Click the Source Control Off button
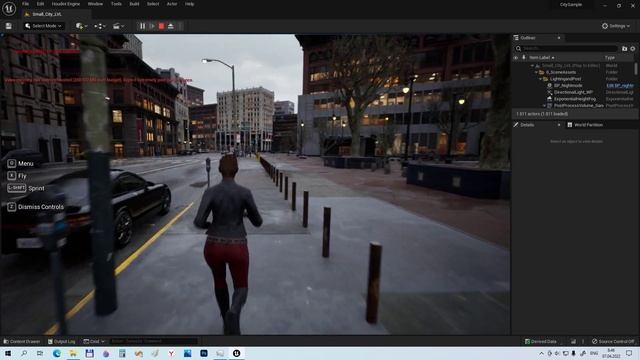 [613, 341]
